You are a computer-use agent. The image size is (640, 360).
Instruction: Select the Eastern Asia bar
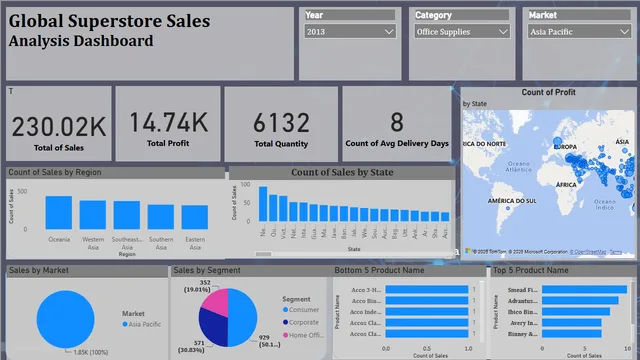(x=195, y=217)
